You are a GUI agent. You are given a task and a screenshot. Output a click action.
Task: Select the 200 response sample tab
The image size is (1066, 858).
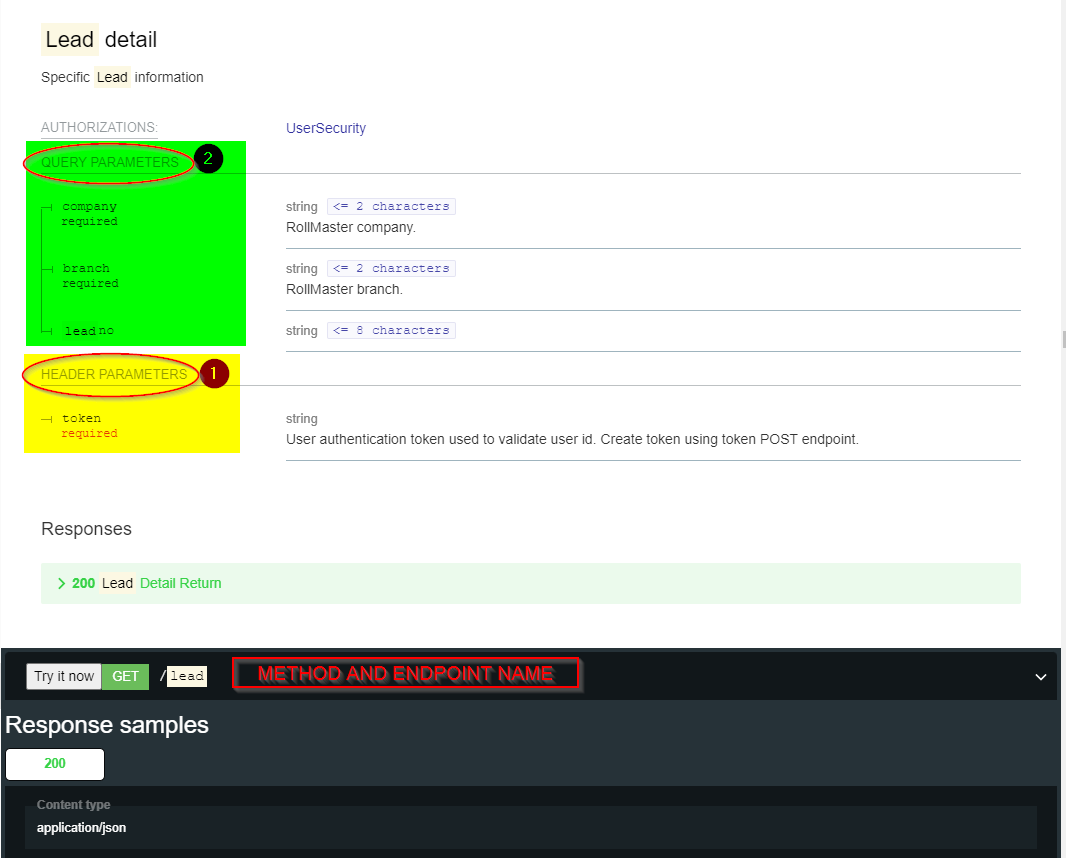[55, 763]
